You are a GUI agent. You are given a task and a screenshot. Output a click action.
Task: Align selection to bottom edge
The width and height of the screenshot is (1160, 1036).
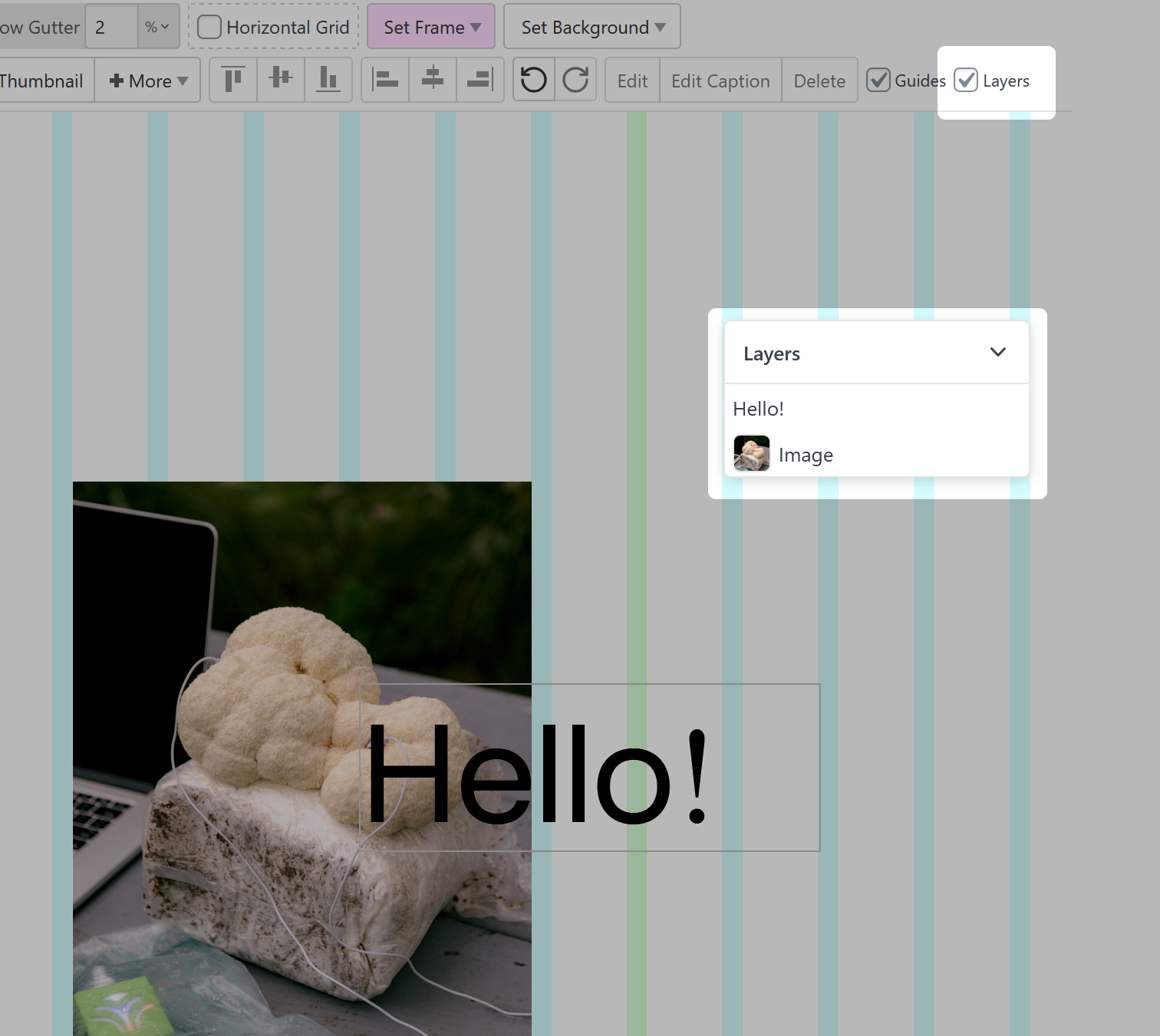[x=328, y=80]
